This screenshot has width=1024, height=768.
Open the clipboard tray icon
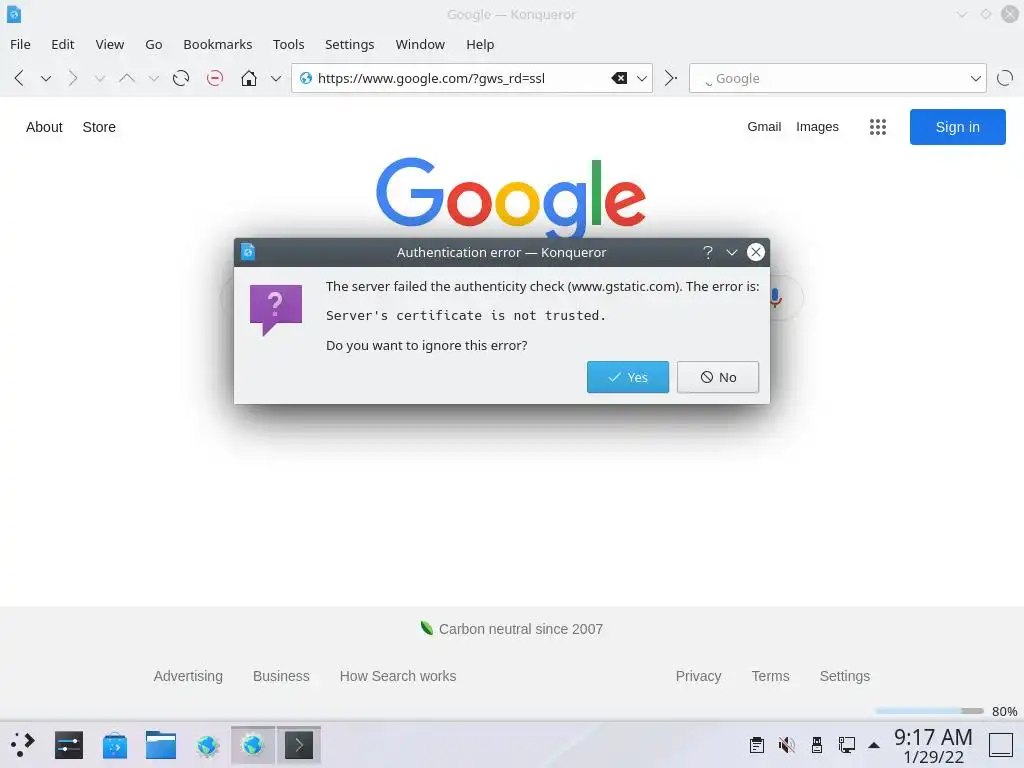coord(757,745)
